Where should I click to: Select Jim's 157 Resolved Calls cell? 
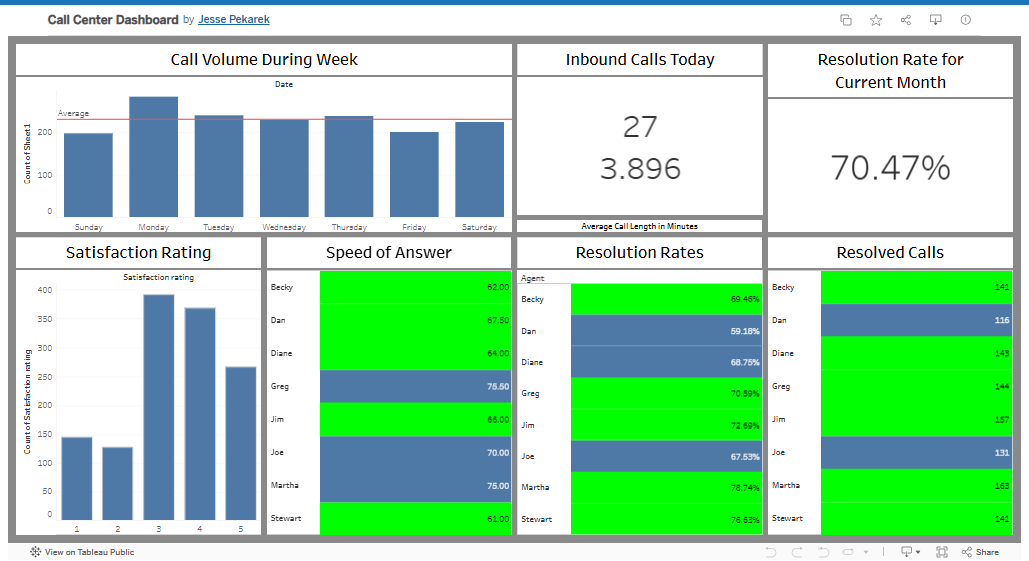pos(917,420)
